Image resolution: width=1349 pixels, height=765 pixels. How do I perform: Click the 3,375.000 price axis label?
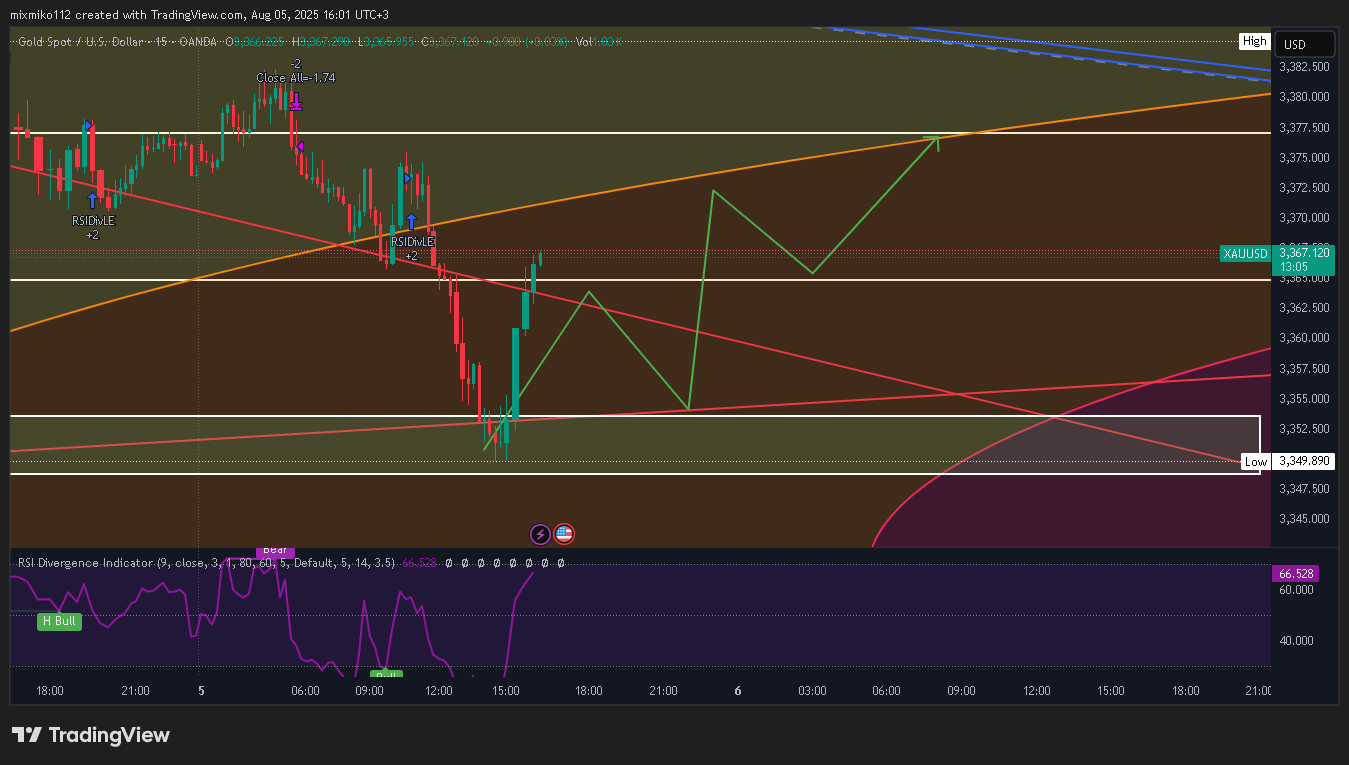(x=1304, y=158)
